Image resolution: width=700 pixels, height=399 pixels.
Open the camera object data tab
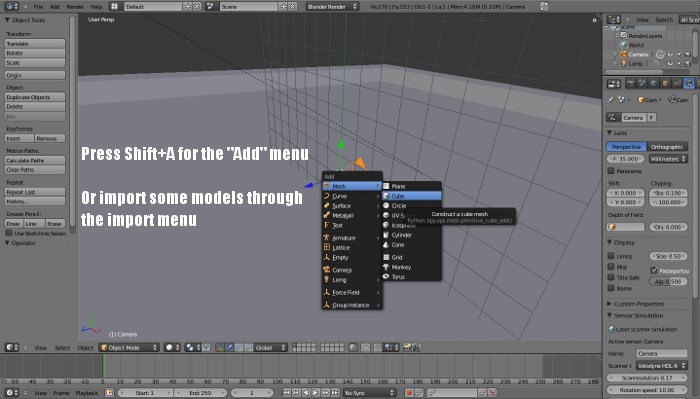click(689, 83)
